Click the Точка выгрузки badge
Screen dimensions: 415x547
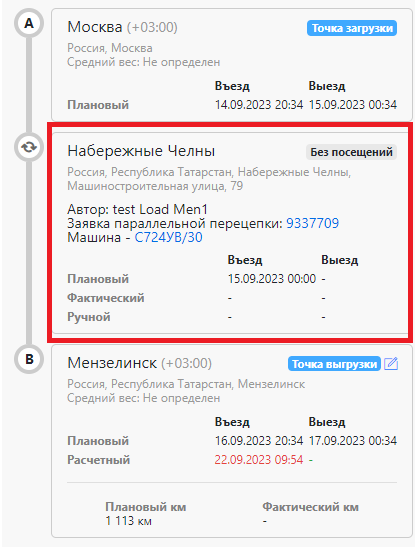(334, 364)
